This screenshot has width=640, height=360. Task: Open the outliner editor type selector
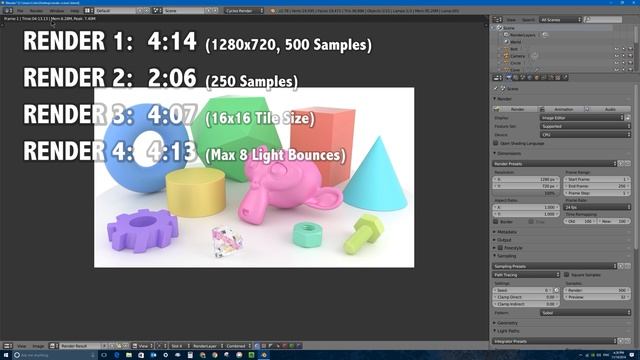coord(497,20)
